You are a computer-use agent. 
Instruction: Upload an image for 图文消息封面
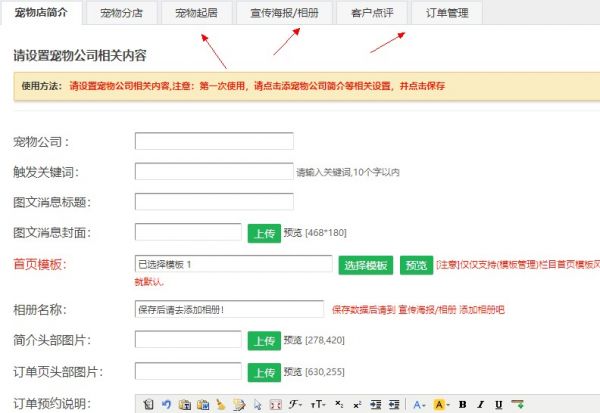[x=264, y=233]
